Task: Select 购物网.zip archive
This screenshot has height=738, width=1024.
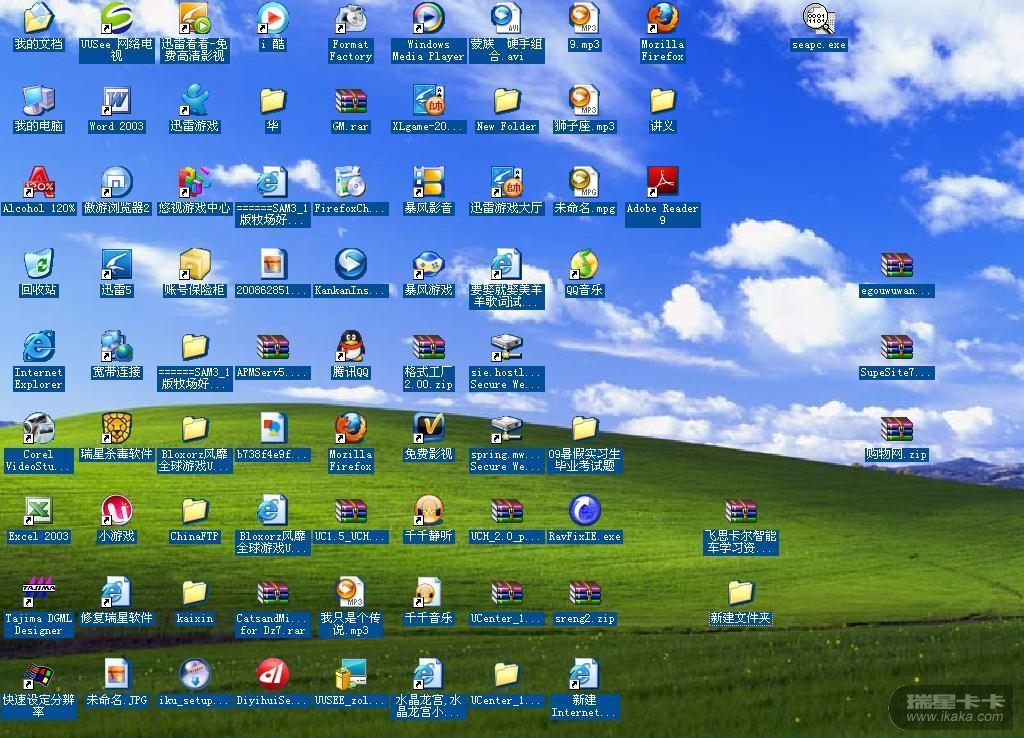Action: pyautogui.click(x=897, y=428)
